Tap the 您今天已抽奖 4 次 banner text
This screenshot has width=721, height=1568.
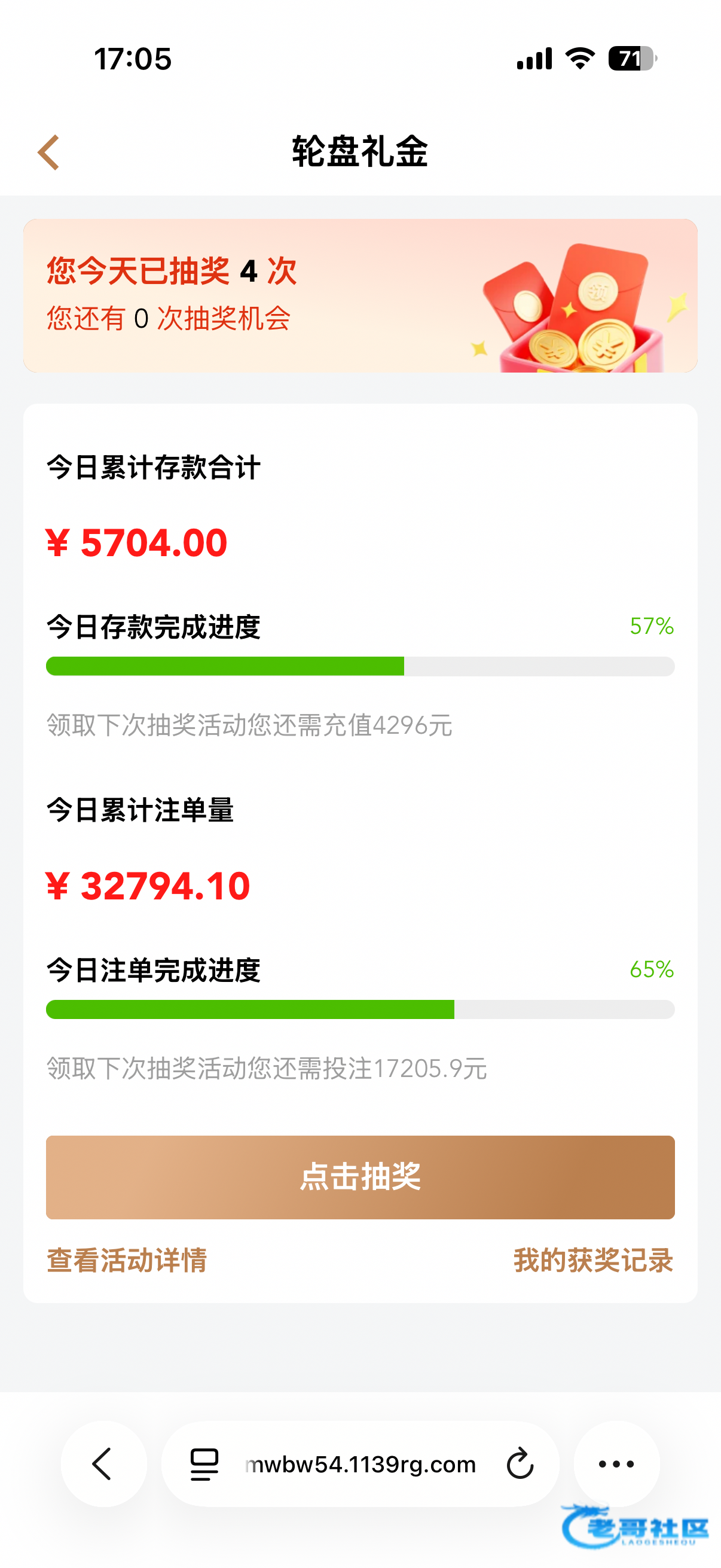tap(172, 271)
